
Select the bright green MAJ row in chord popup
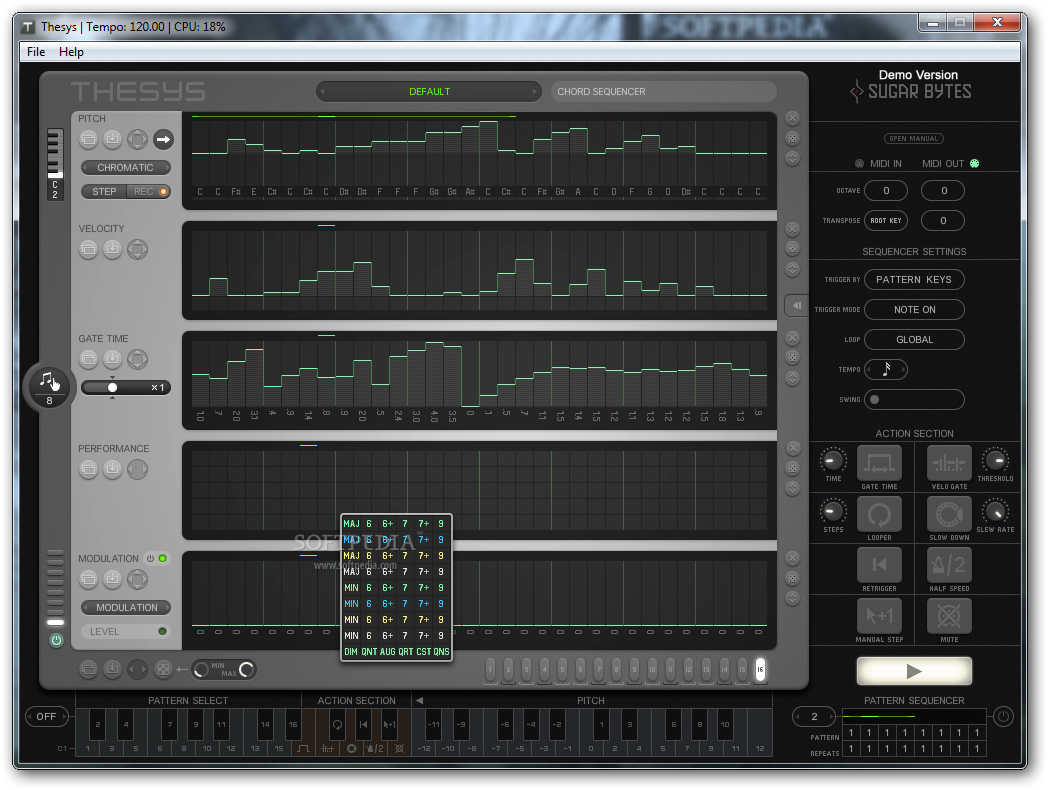click(396, 523)
